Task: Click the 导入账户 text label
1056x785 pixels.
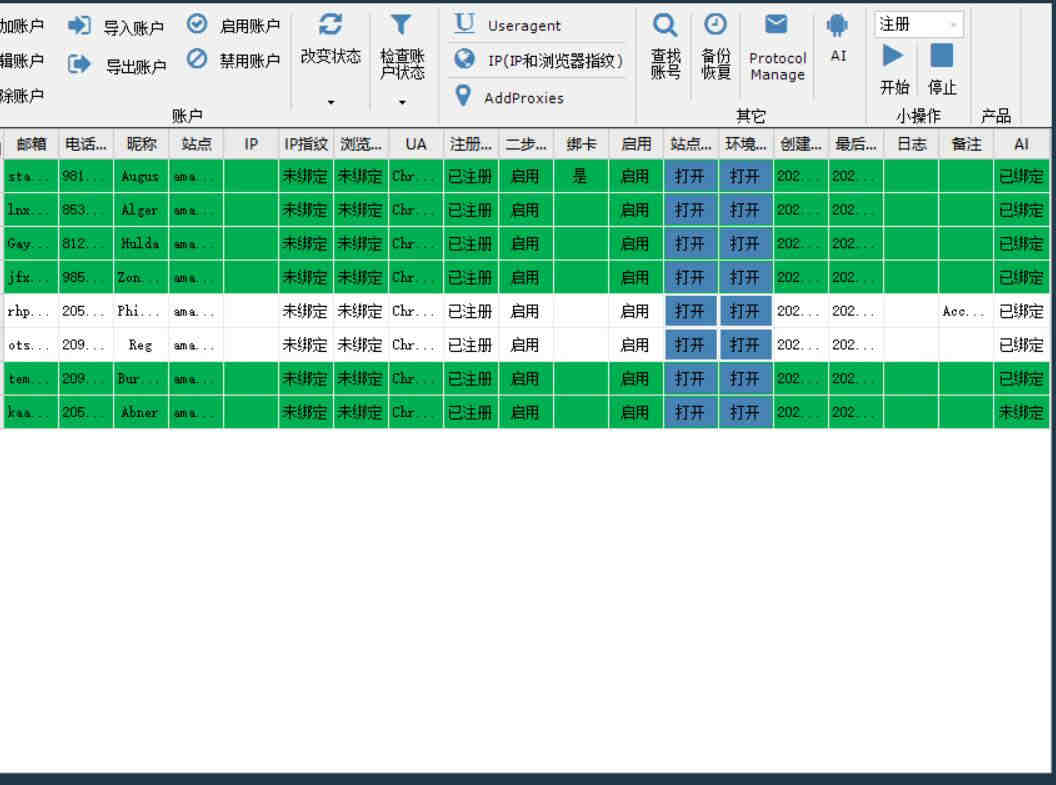Action: [133, 28]
